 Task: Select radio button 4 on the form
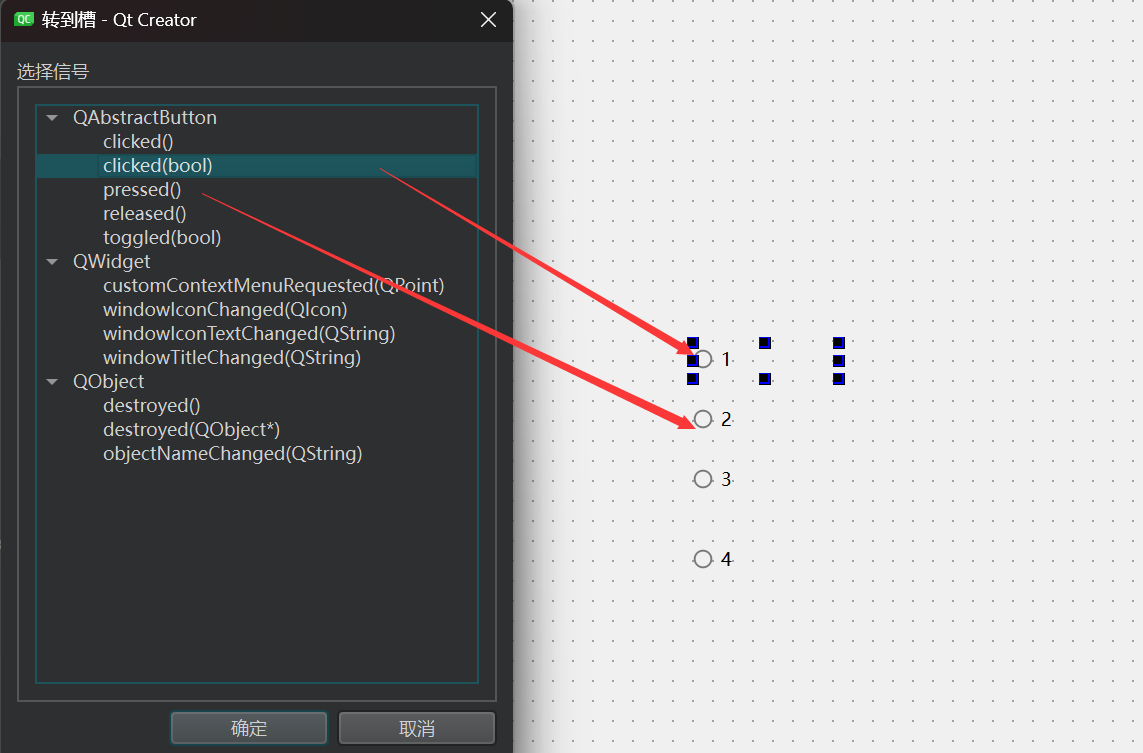712,559
